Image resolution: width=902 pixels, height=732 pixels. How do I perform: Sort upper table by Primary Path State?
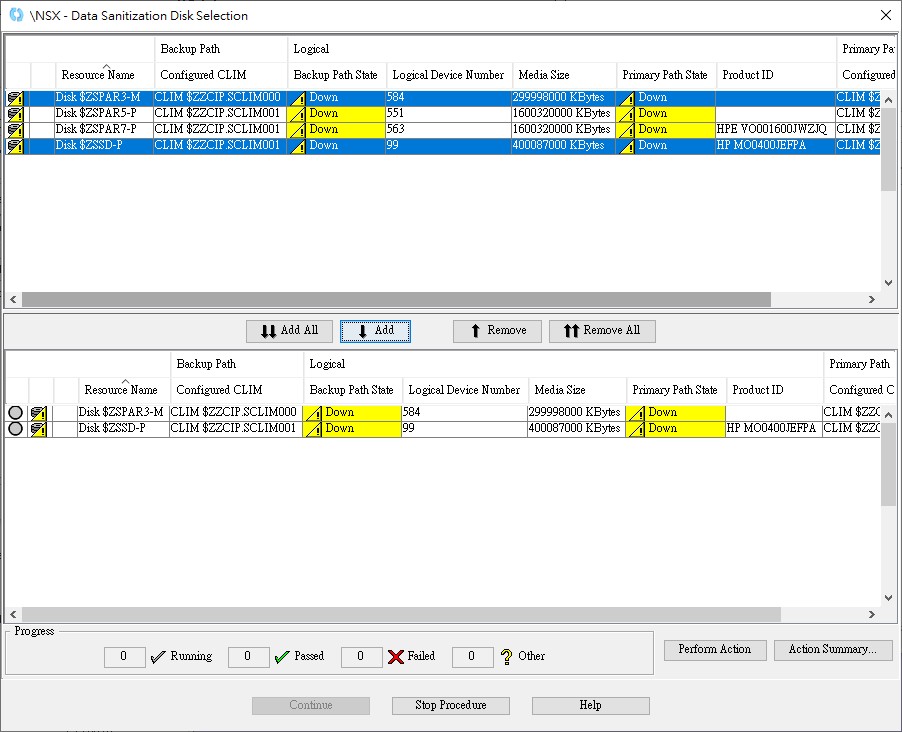click(665, 75)
